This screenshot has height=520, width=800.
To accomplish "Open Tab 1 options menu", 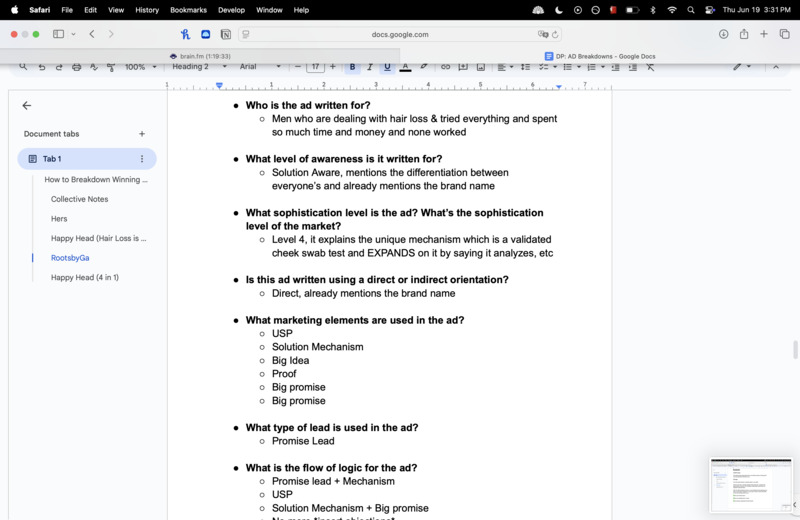I will (142, 159).
